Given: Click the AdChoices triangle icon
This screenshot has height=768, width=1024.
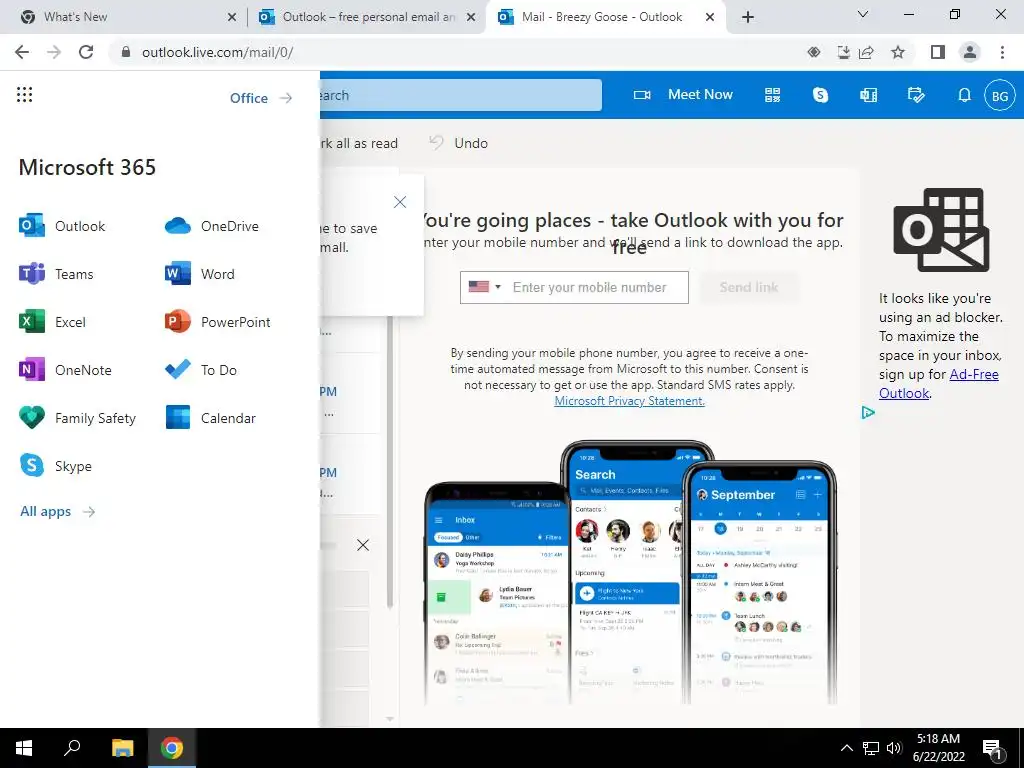Looking at the screenshot, I should pos(868,412).
